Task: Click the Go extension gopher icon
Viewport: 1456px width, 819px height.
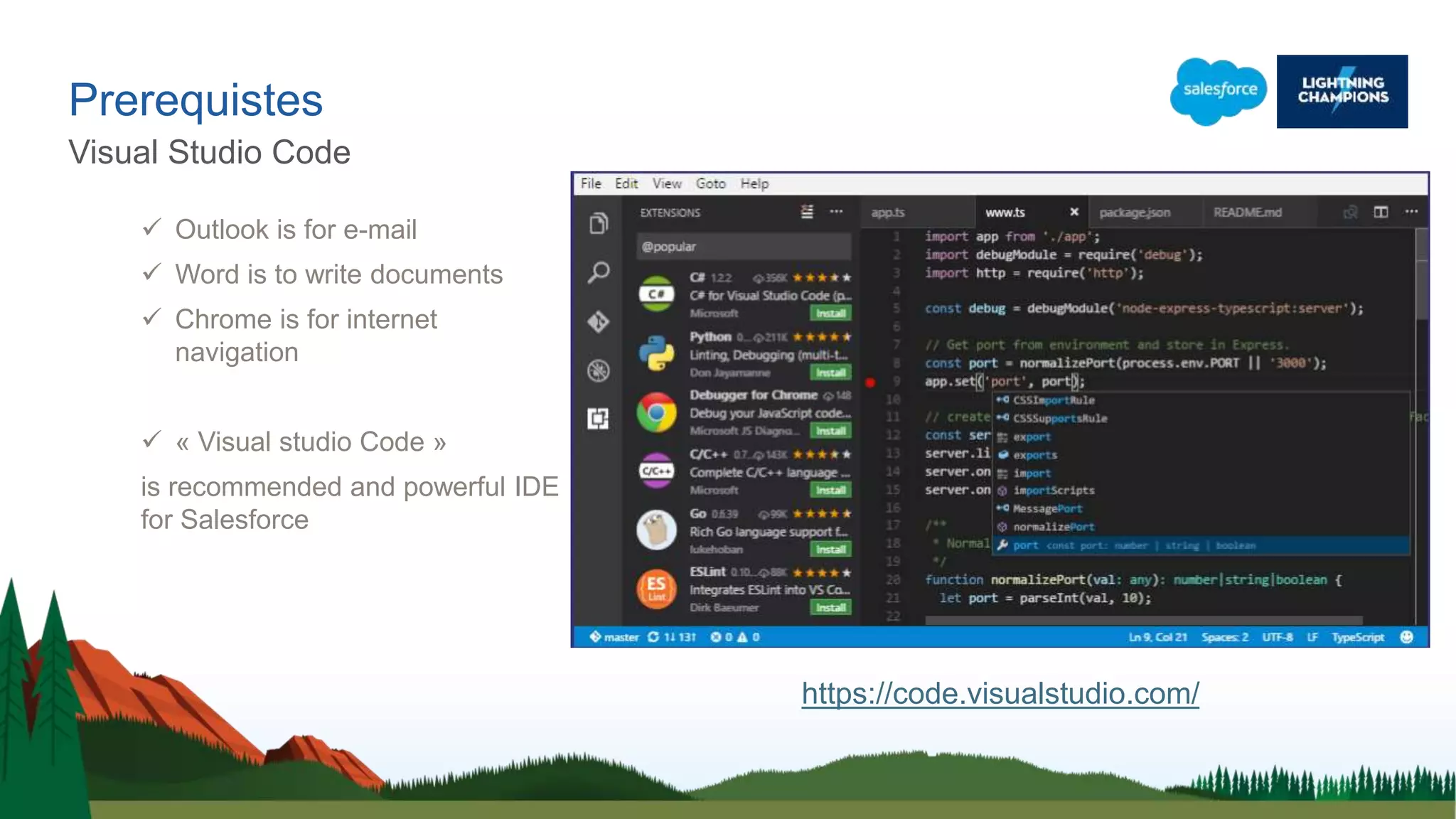Action: (656, 530)
